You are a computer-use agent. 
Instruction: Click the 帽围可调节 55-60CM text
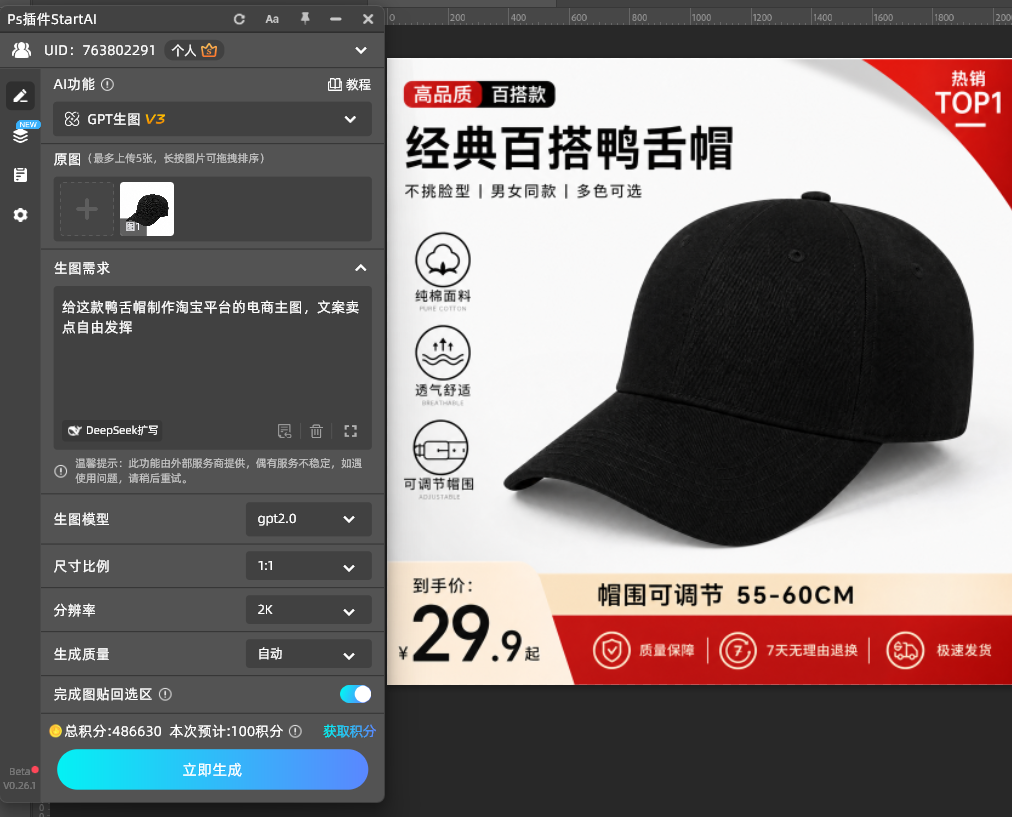coord(726,595)
